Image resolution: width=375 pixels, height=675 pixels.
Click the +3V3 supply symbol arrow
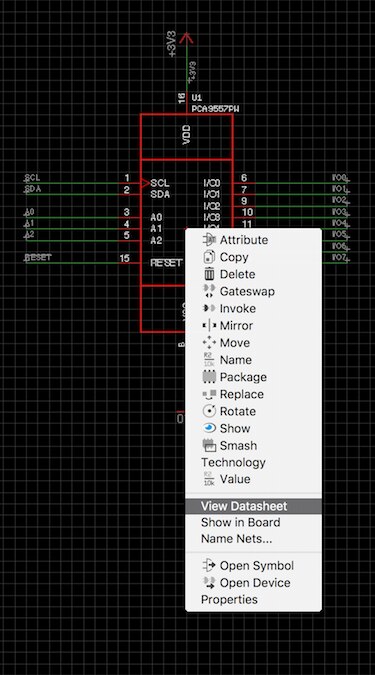pyautogui.click(x=186, y=39)
